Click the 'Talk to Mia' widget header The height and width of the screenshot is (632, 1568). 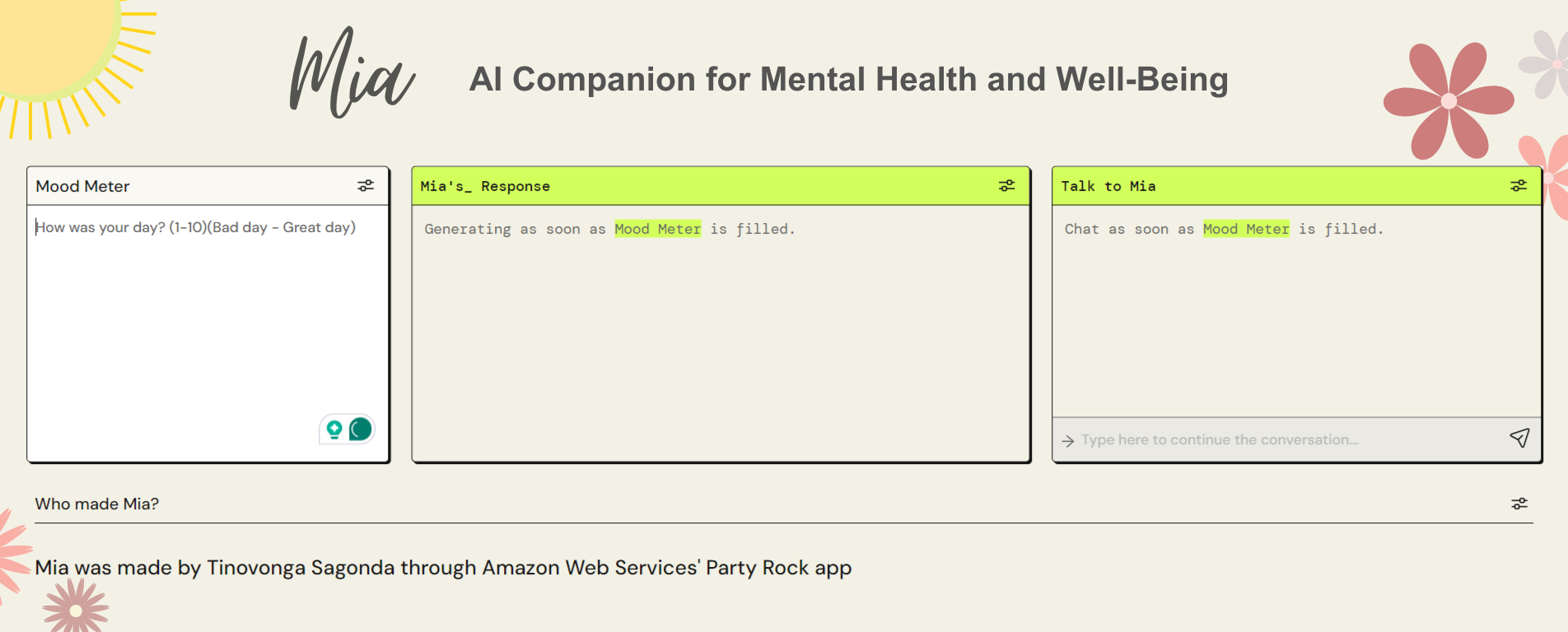coord(1108,187)
